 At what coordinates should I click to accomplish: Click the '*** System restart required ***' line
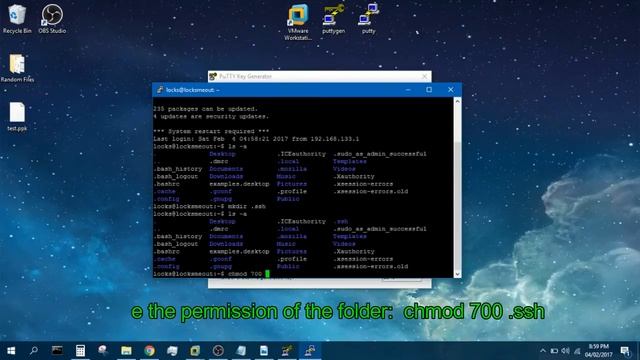(211, 131)
